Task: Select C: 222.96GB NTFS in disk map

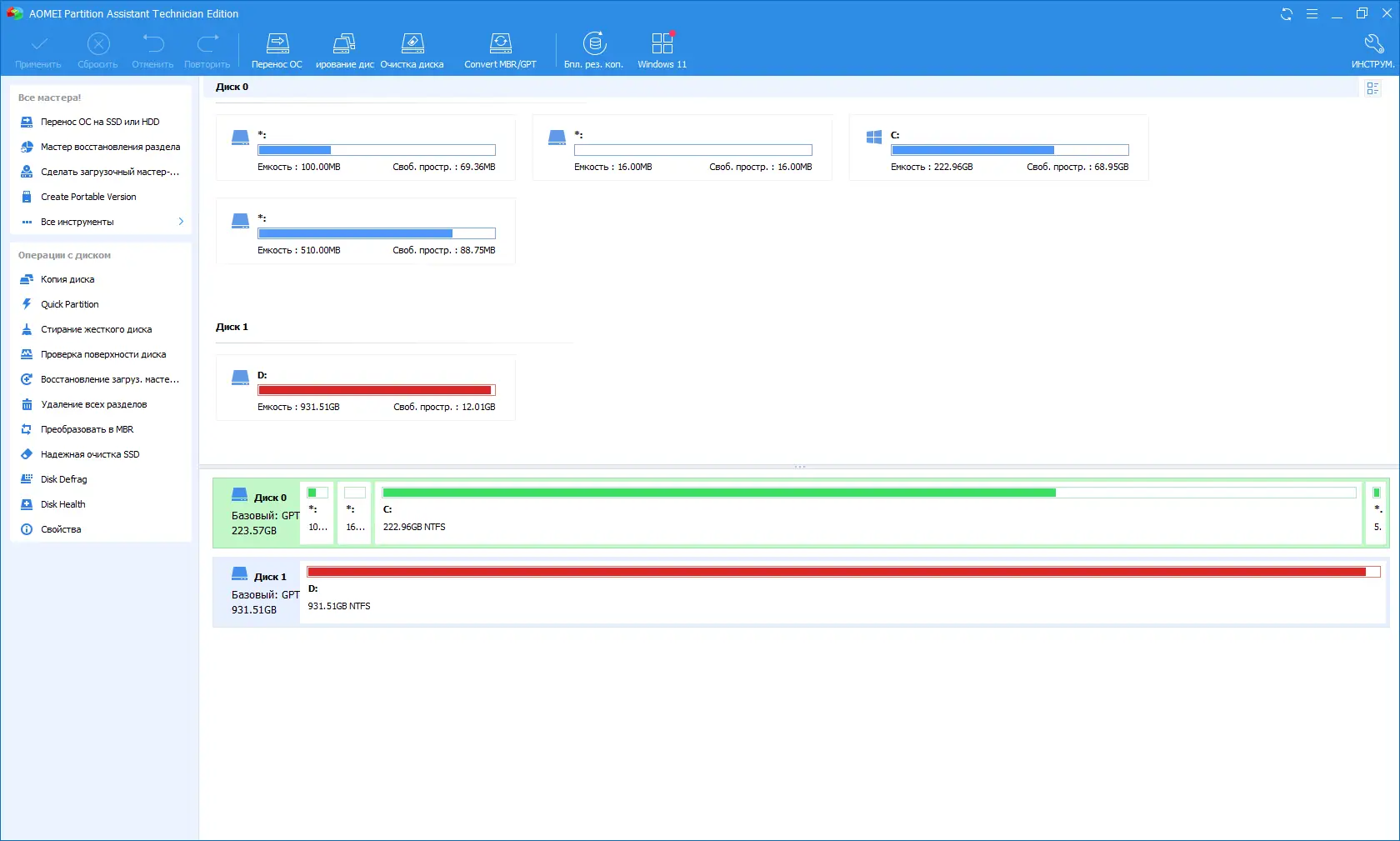Action: 868,513
